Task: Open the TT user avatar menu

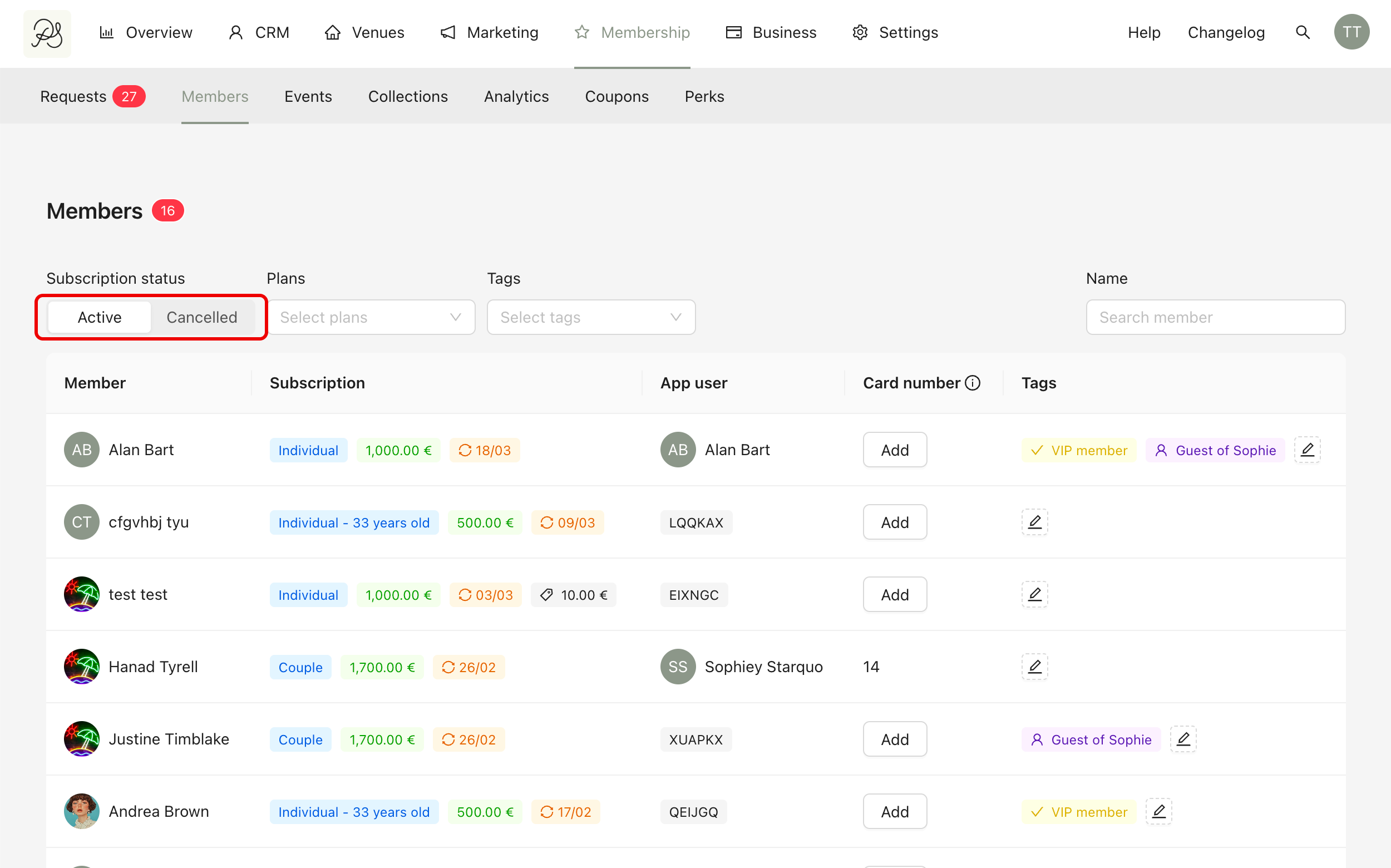Action: point(1351,32)
